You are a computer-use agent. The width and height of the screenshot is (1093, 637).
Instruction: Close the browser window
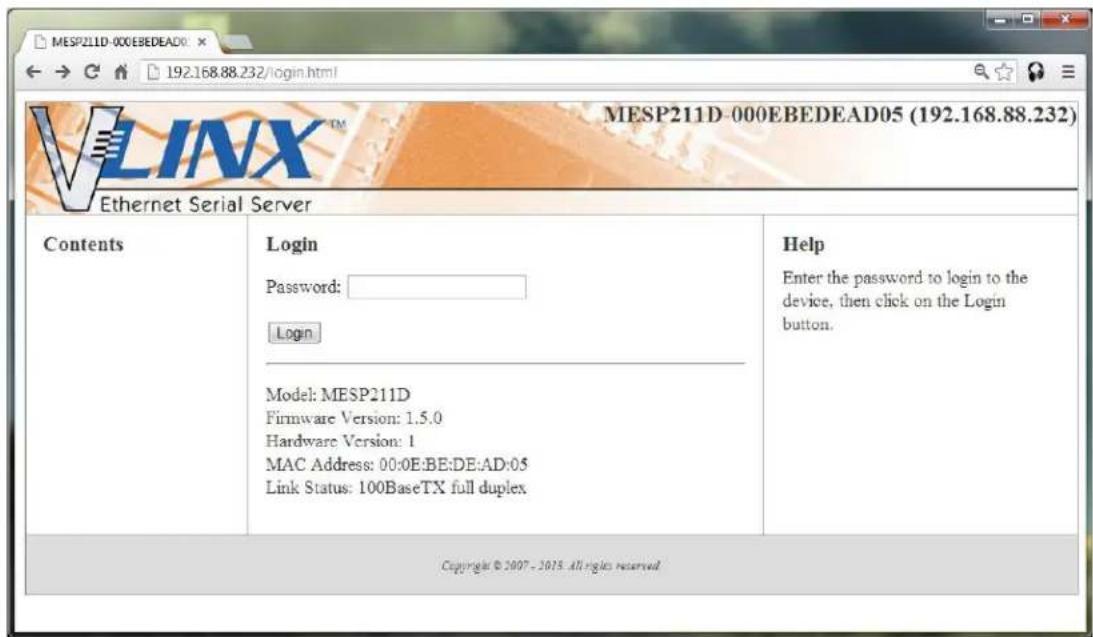[1064, 20]
